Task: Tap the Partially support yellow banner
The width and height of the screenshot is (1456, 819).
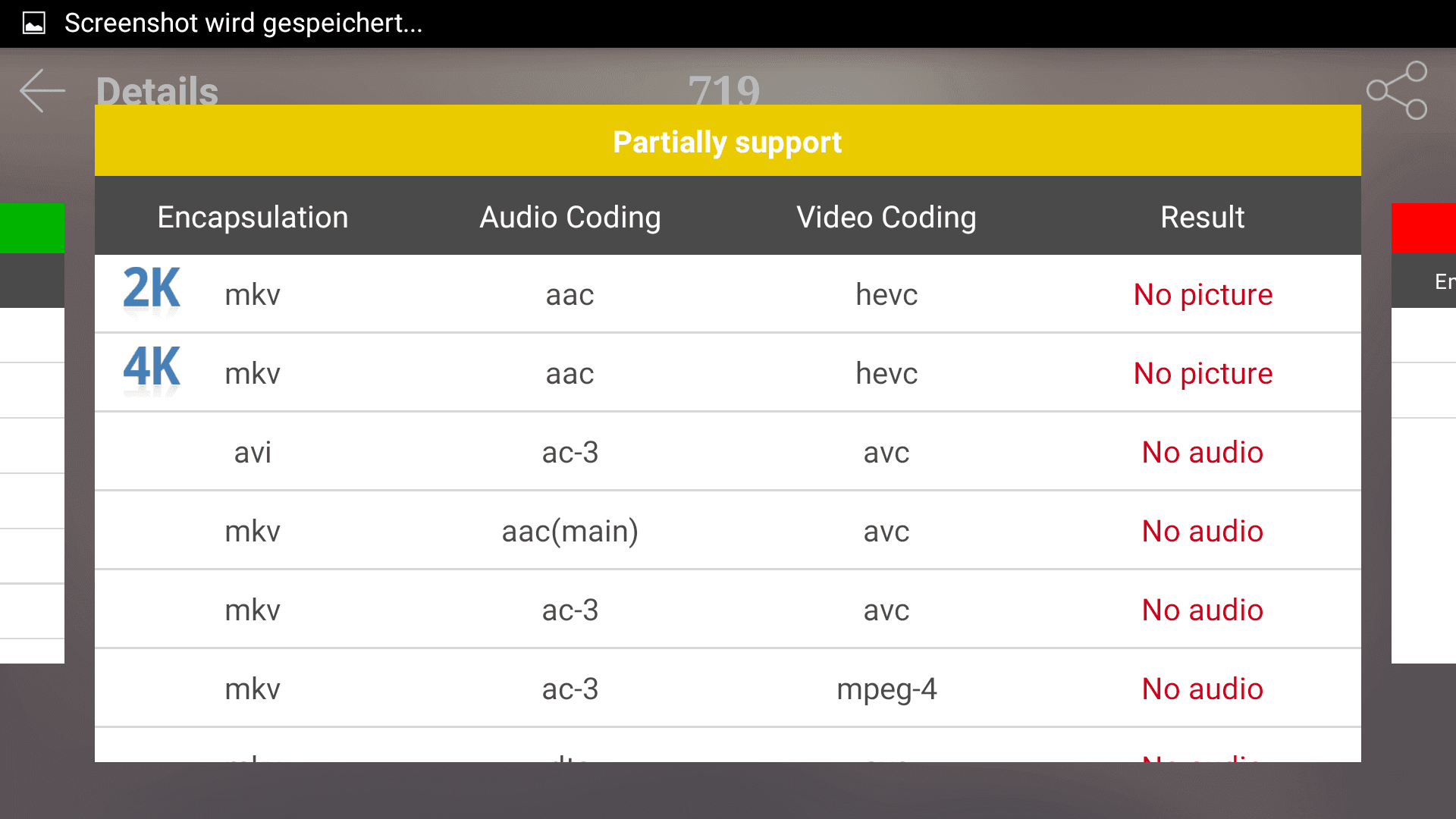Action: (x=727, y=141)
